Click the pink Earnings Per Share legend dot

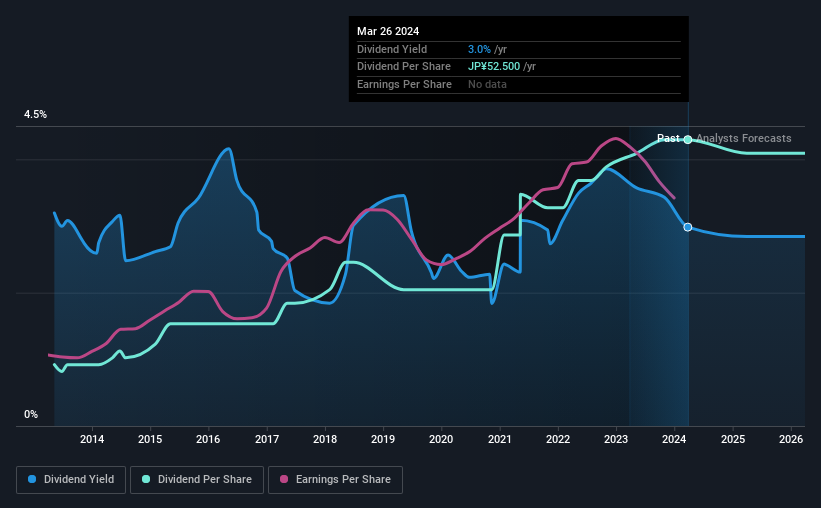coord(284,479)
